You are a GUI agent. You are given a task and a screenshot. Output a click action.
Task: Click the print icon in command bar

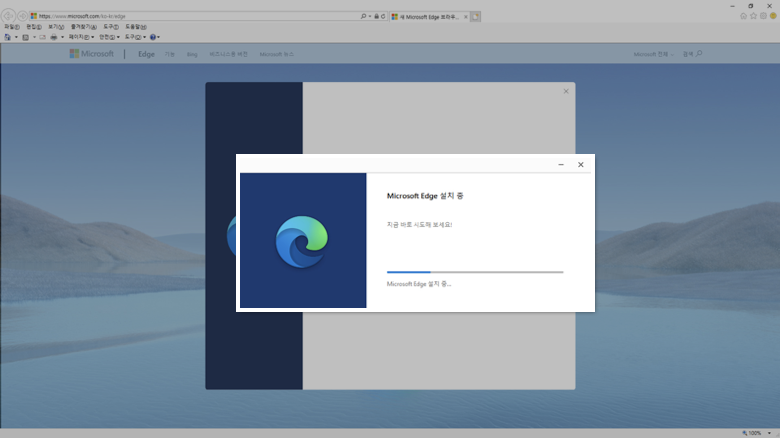53,36
